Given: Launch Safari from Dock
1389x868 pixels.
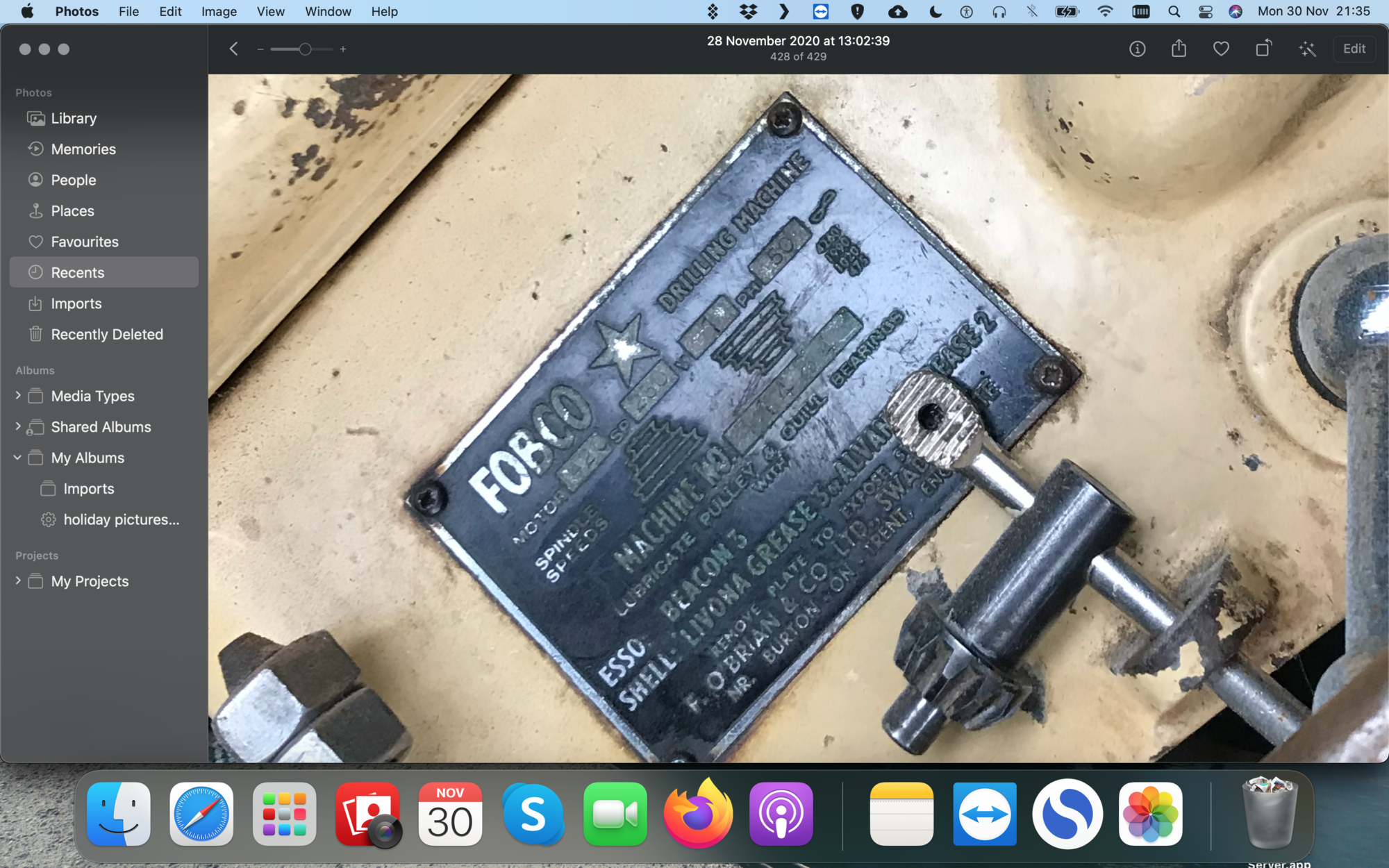Looking at the screenshot, I should pyautogui.click(x=201, y=814).
